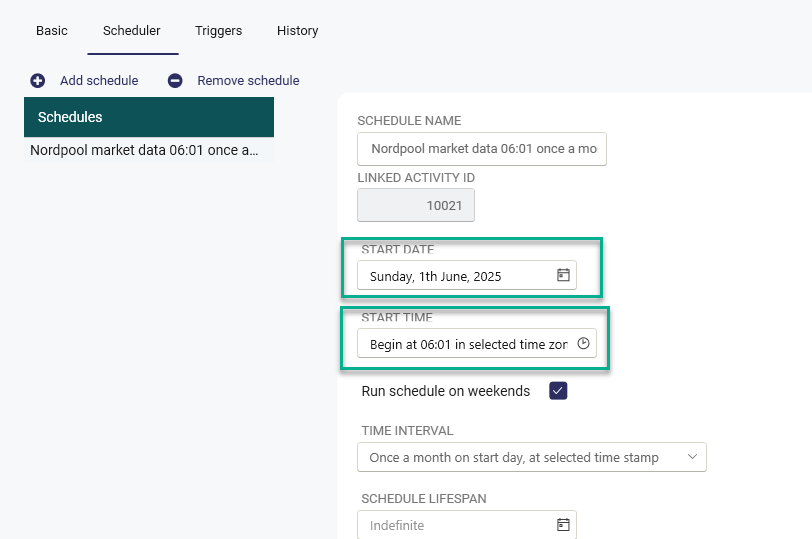This screenshot has width=812, height=539.
Task: Open the Schedule Lifespan calendar icon
Action: (x=563, y=525)
